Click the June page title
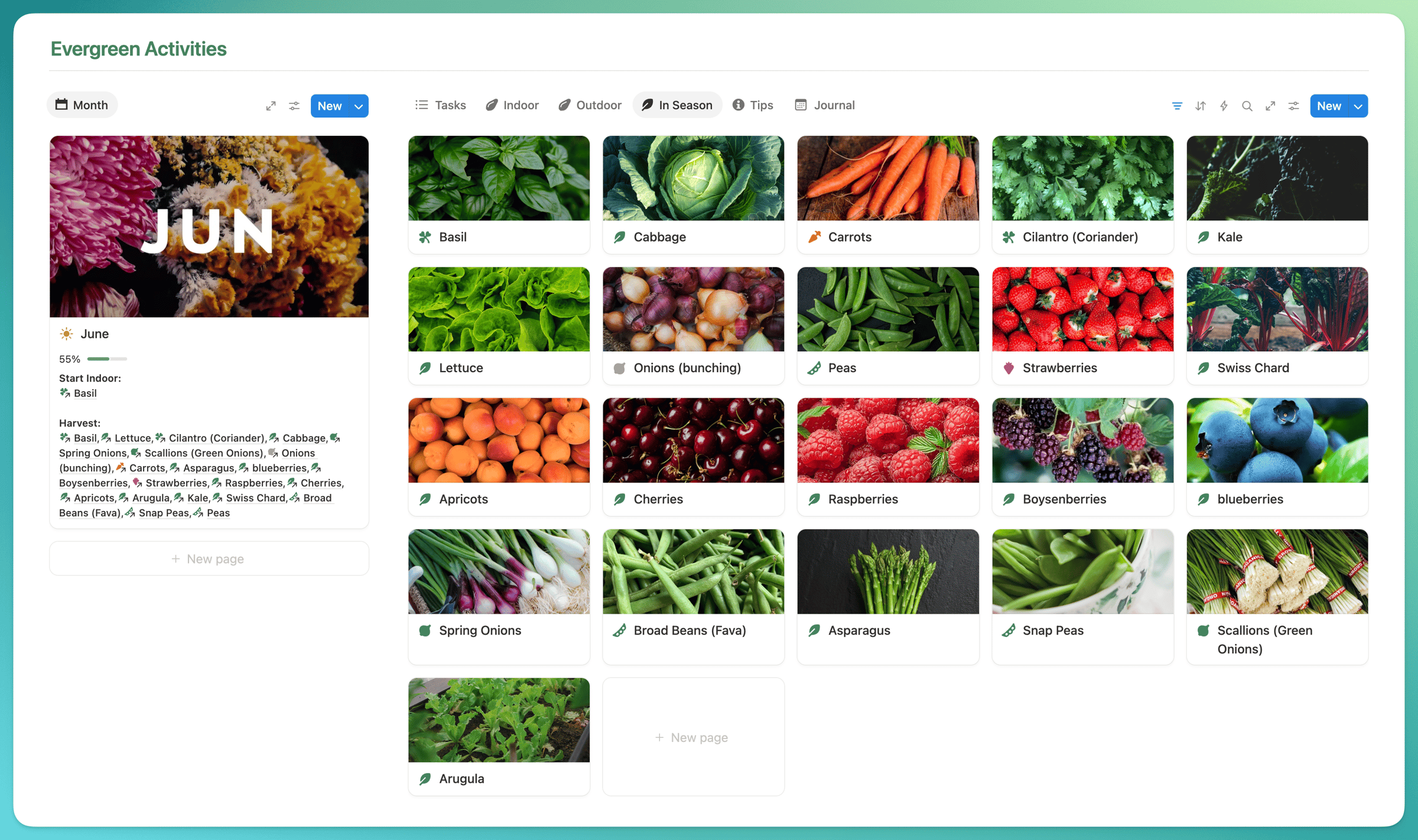 [x=95, y=334]
